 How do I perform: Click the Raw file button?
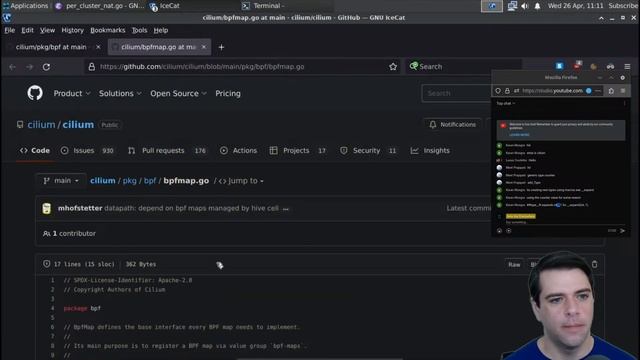coord(514,264)
